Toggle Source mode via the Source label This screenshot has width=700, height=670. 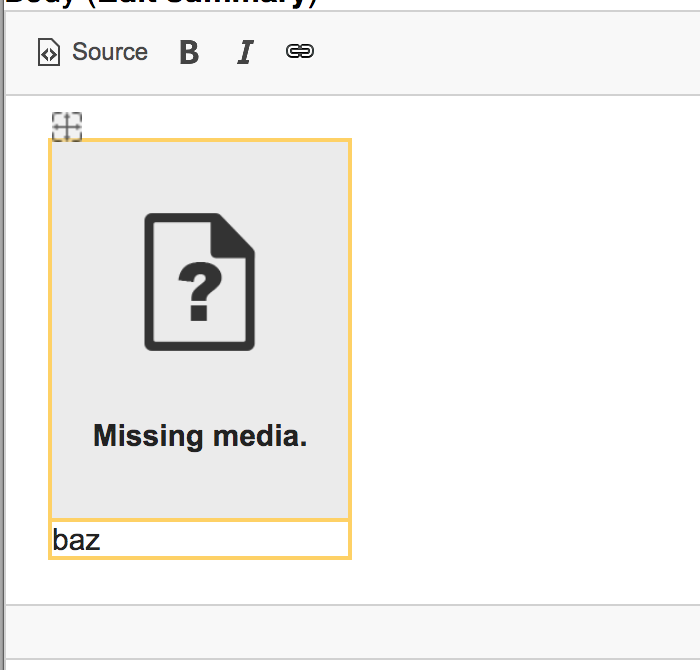(x=110, y=52)
